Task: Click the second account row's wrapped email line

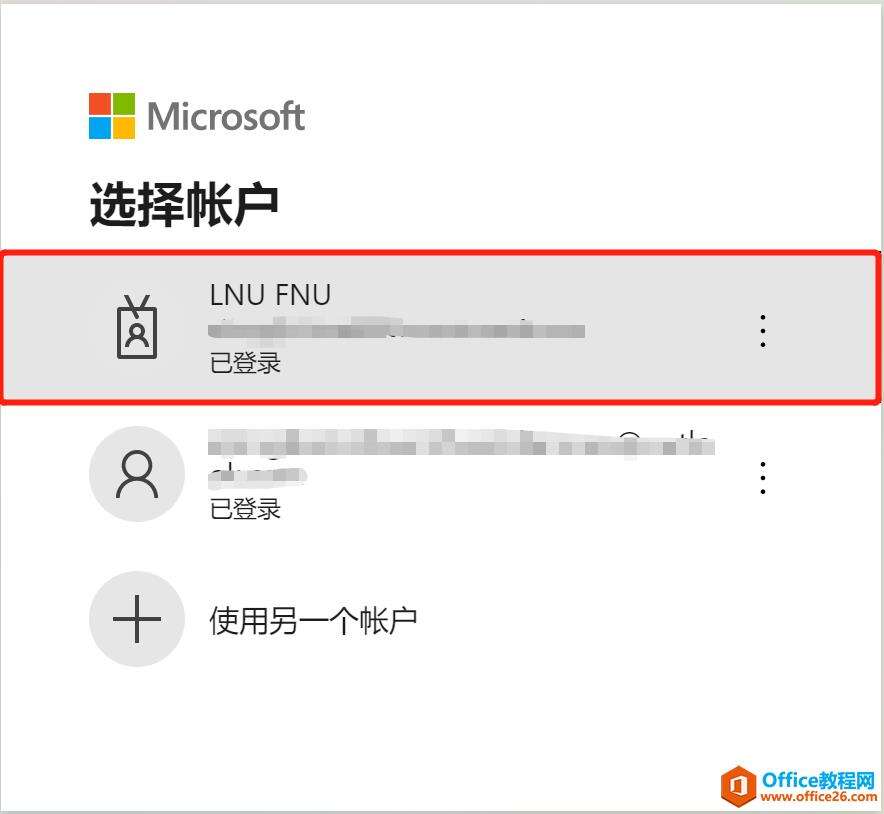Action: point(258,476)
